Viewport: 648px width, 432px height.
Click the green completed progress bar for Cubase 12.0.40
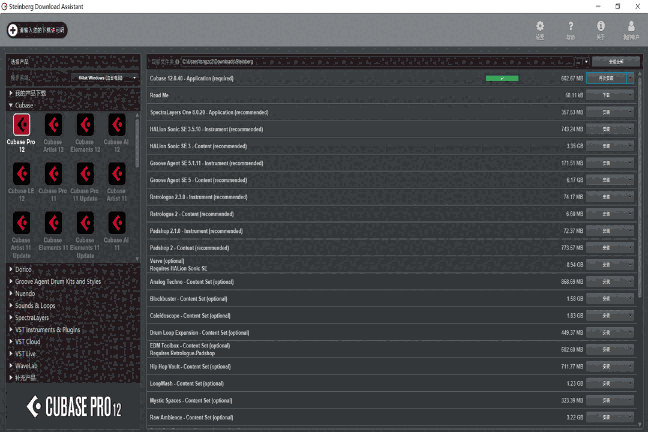[502, 78]
